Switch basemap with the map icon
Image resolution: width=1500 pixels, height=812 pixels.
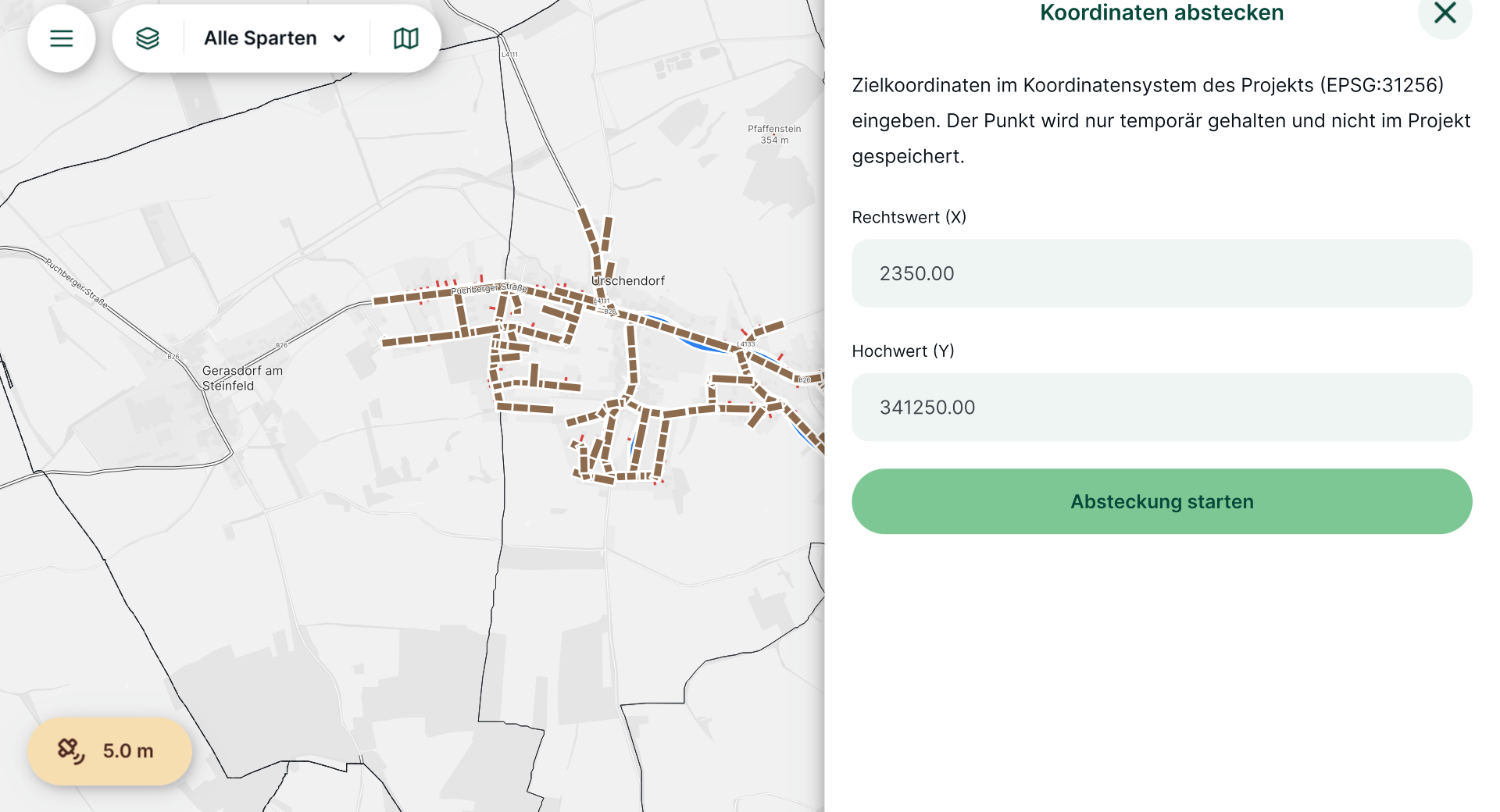pos(406,38)
